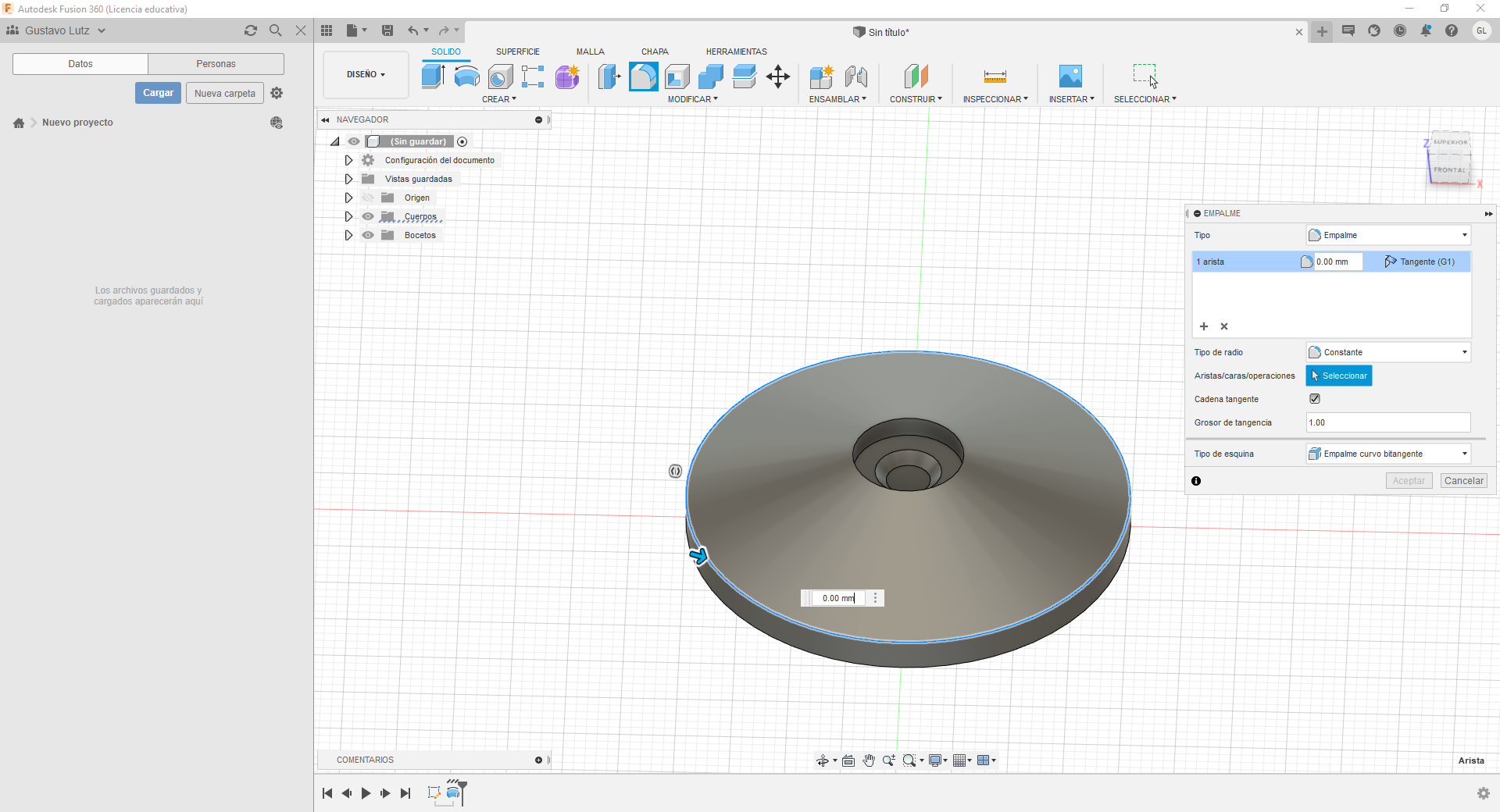This screenshot has width=1500, height=812.
Task: Click the Cargar button
Action: tap(158, 93)
